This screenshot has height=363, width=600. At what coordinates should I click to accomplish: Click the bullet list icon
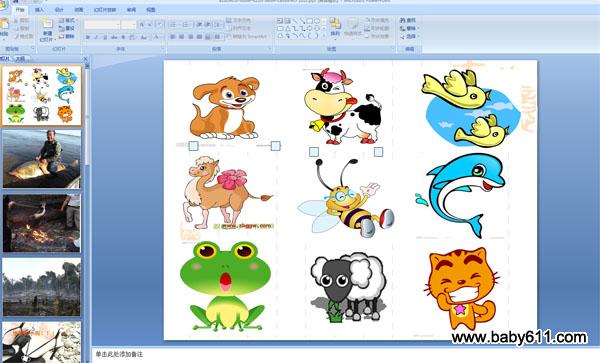click(x=173, y=25)
